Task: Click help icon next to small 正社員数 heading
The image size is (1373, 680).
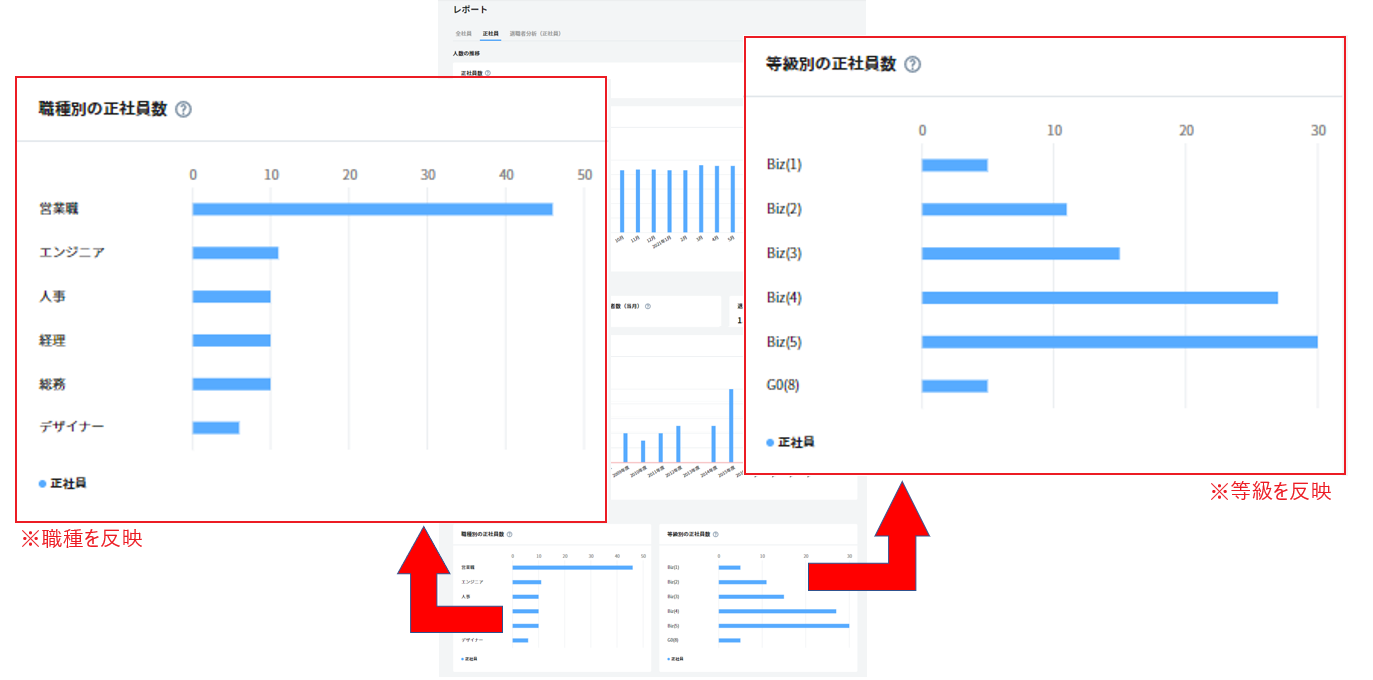Action: [x=488, y=73]
